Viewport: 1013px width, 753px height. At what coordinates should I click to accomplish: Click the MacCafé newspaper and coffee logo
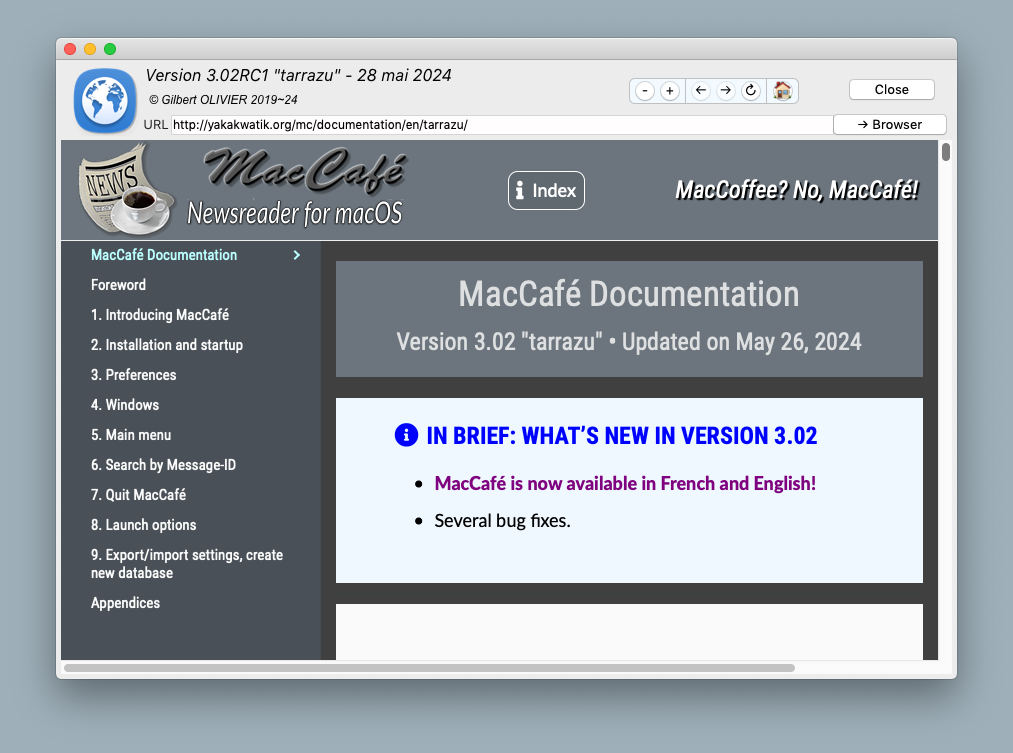pyautogui.click(x=125, y=189)
